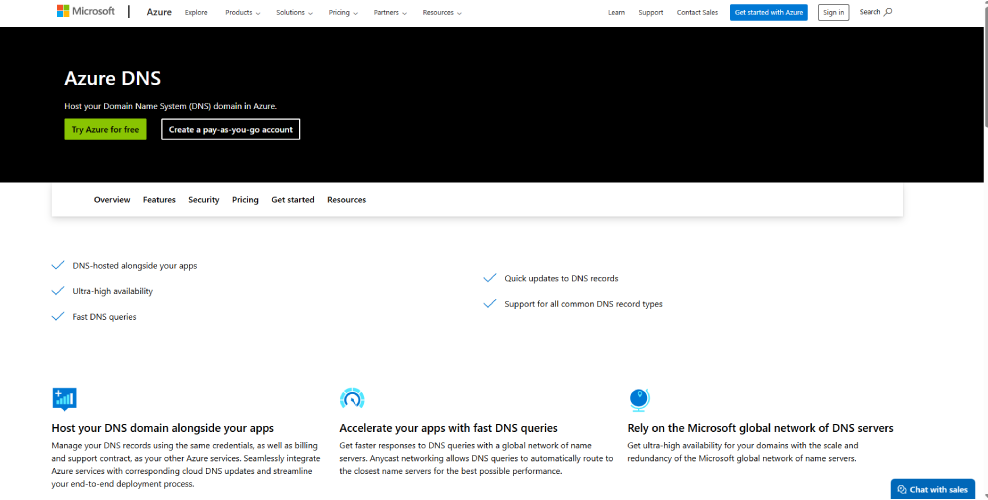This screenshot has width=988, height=500.
Task: Expand the Partners dropdown menu
Action: click(x=390, y=13)
